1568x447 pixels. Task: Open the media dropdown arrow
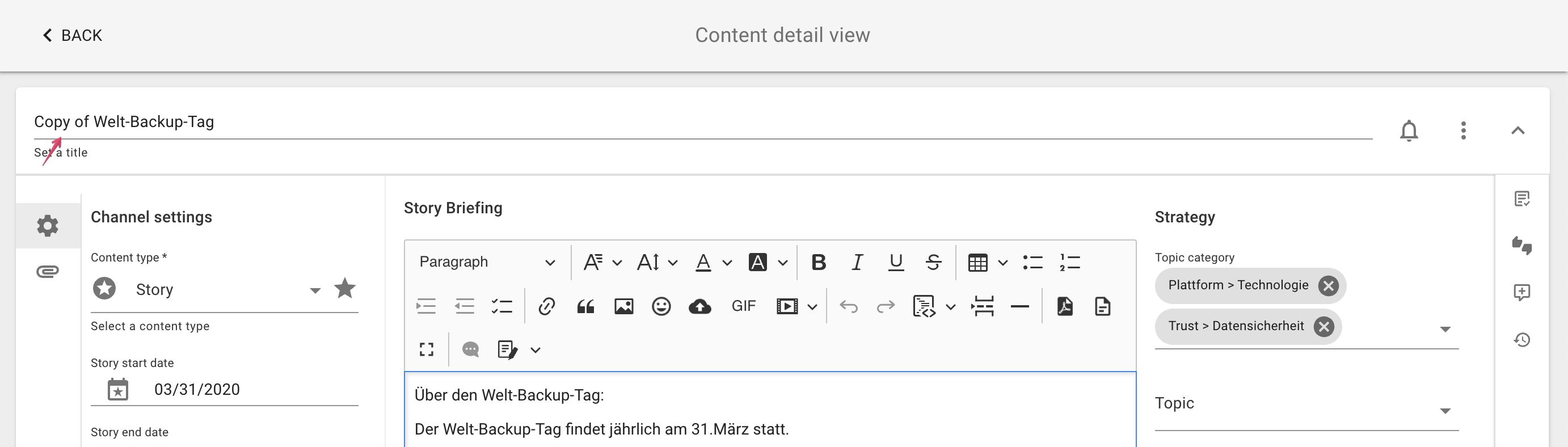click(x=812, y=307)
